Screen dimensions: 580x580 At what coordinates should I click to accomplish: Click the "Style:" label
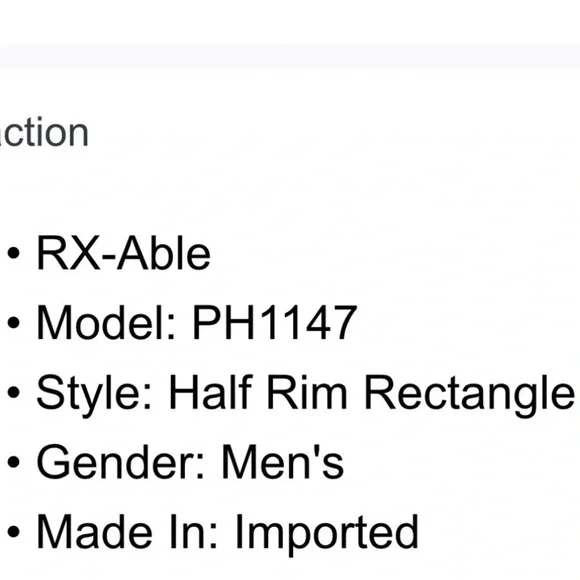click(x=94, y=394)
